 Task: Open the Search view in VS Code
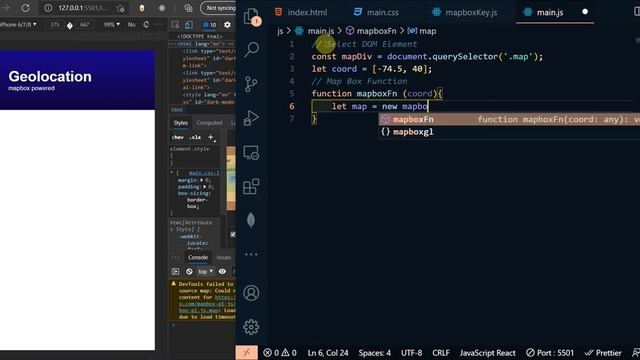(x=251, y=49)
